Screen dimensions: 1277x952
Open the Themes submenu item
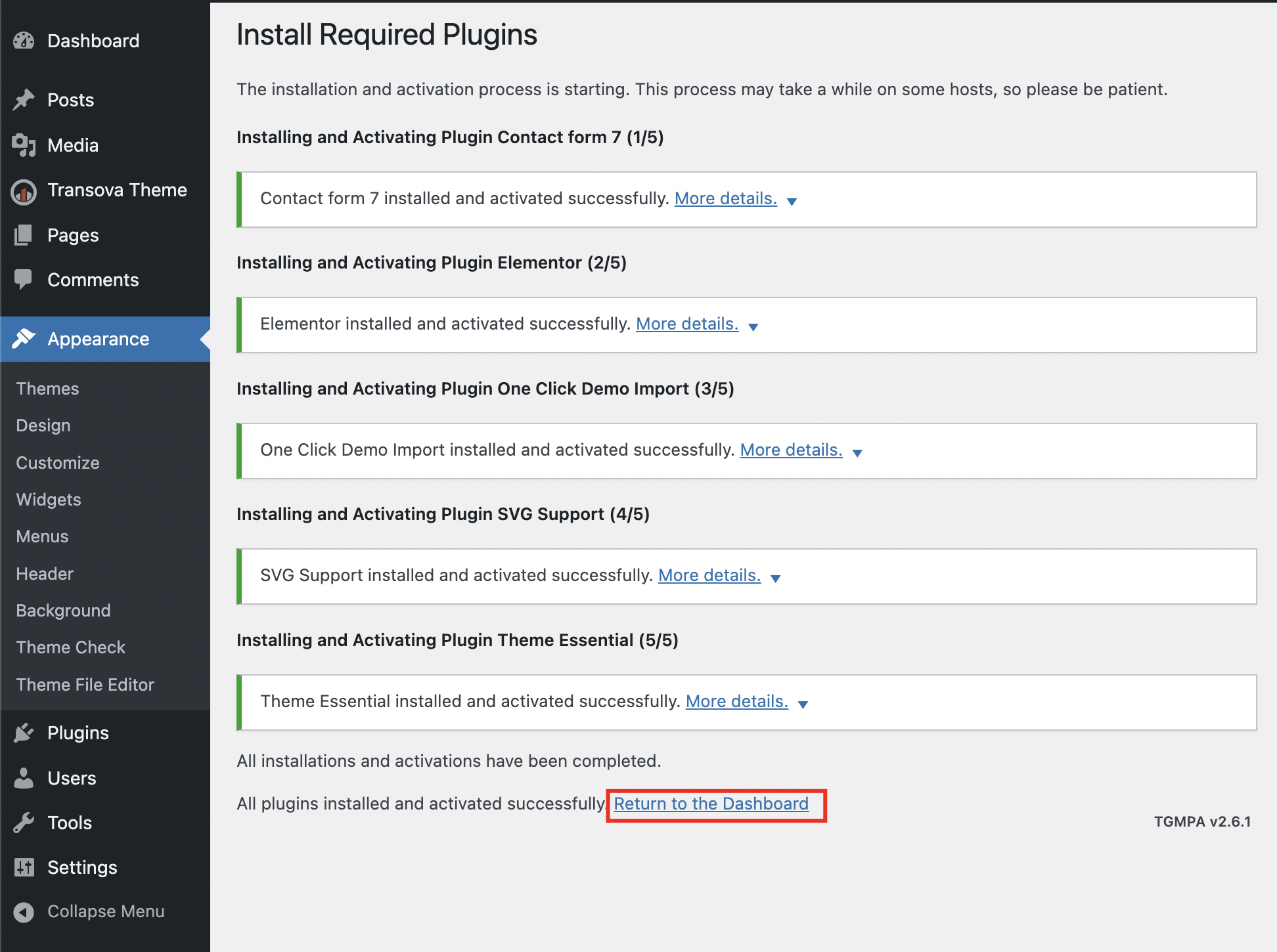pyautogui.click(x=47, y=389)
